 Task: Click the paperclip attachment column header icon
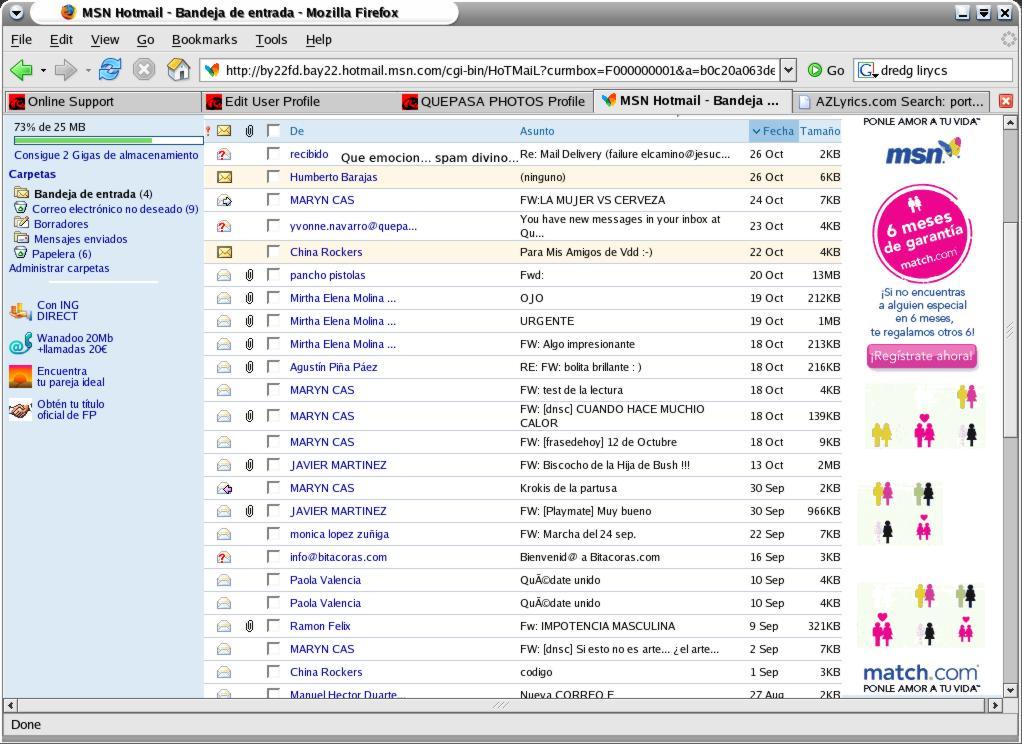click(249, 131)
